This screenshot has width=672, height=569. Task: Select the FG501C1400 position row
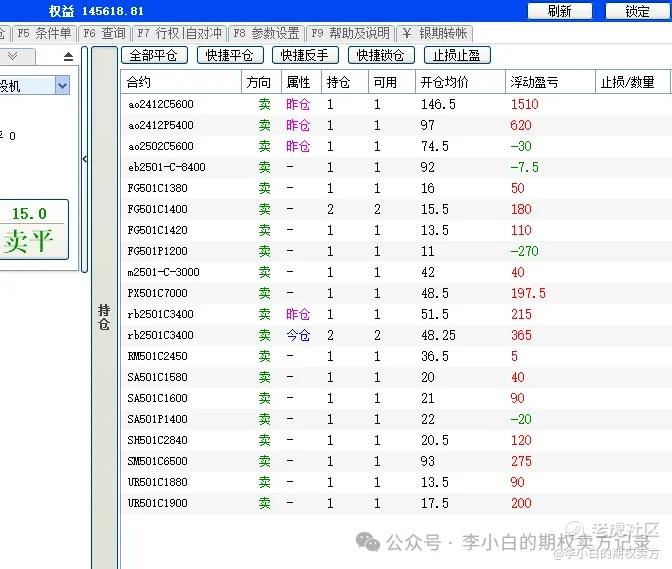pos(396,209)
